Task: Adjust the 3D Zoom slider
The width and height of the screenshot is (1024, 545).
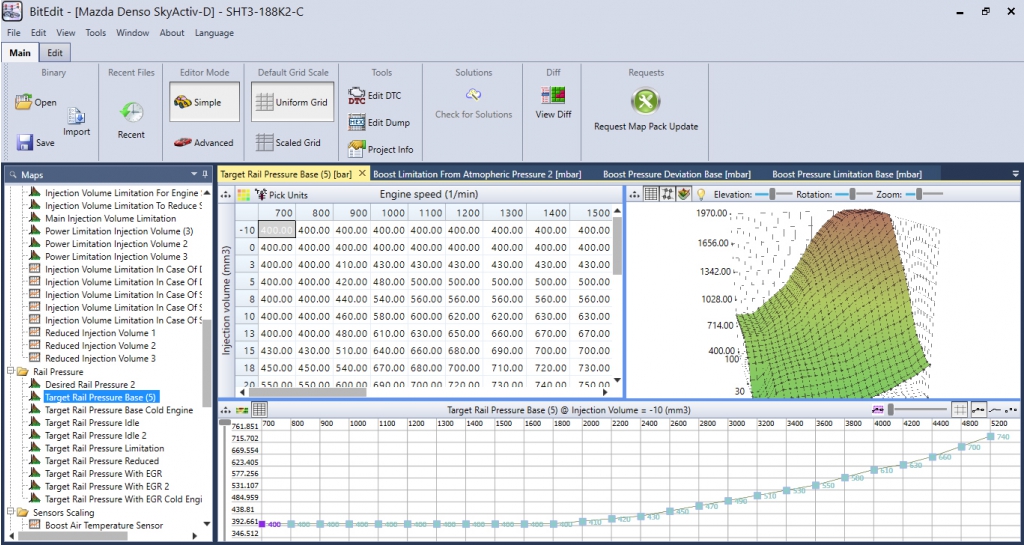Action: coord(920,194)
